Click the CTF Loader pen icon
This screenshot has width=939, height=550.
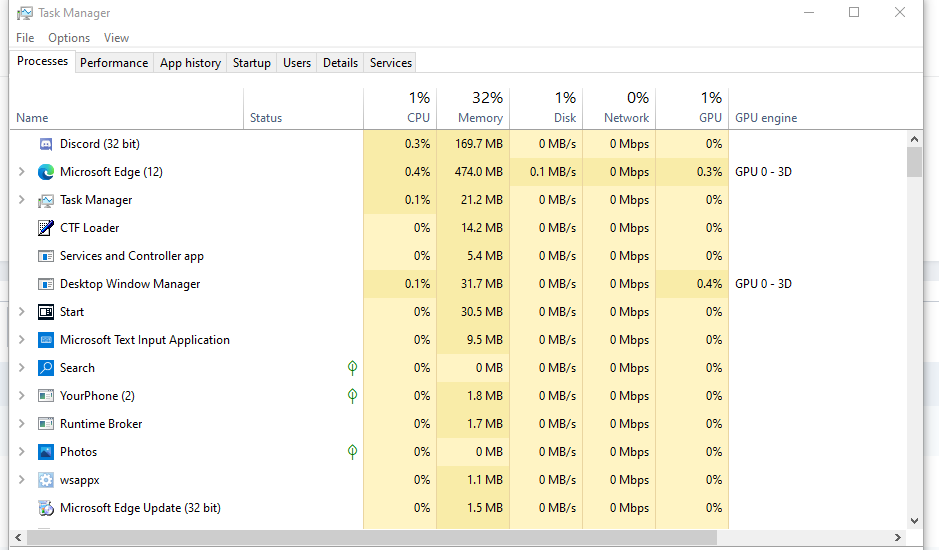[x=46, y=228]
